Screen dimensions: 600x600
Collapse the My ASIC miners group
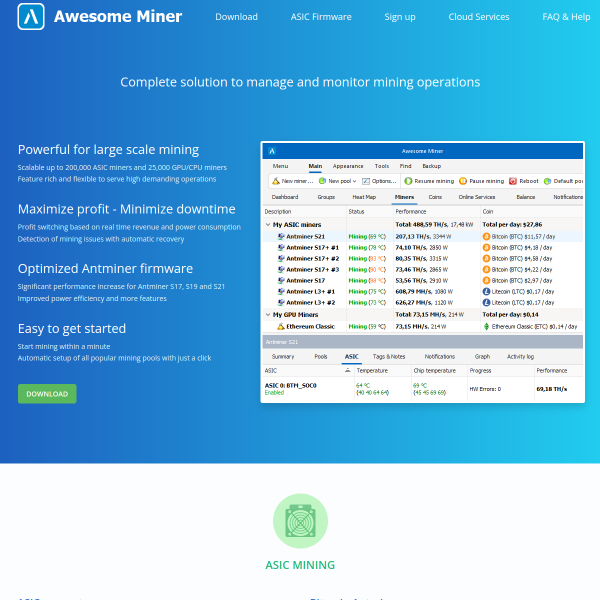268,225
